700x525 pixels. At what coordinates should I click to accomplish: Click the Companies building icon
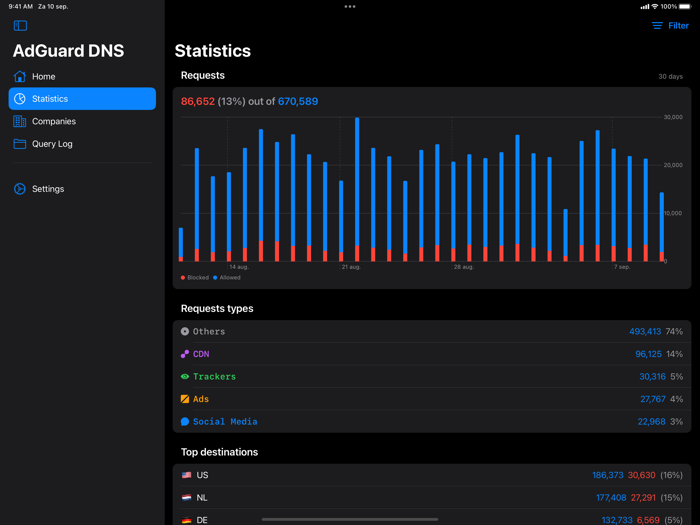pos(20,121)
